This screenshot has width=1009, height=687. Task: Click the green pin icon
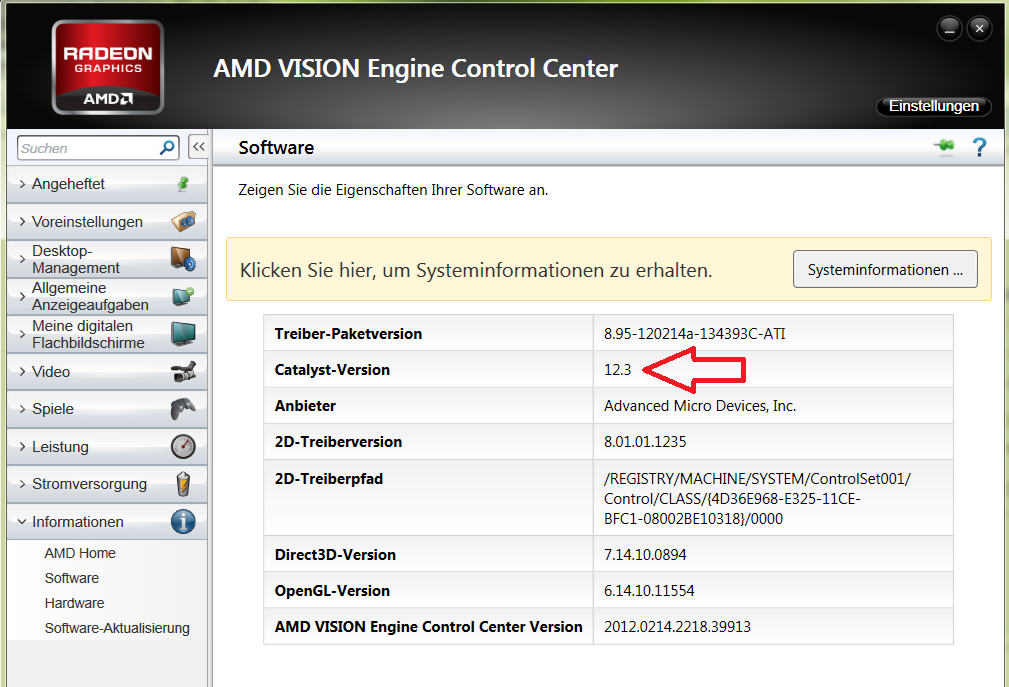pyautogui.click(x=943, y=147)
